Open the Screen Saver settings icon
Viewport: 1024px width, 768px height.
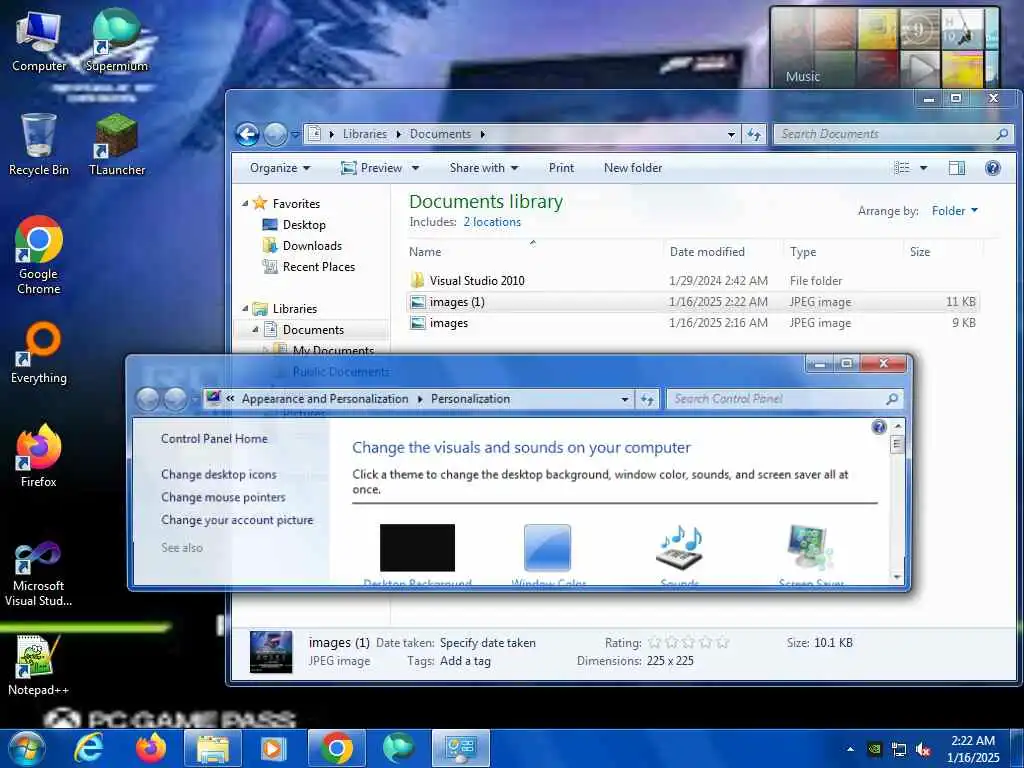pos(810,547)
